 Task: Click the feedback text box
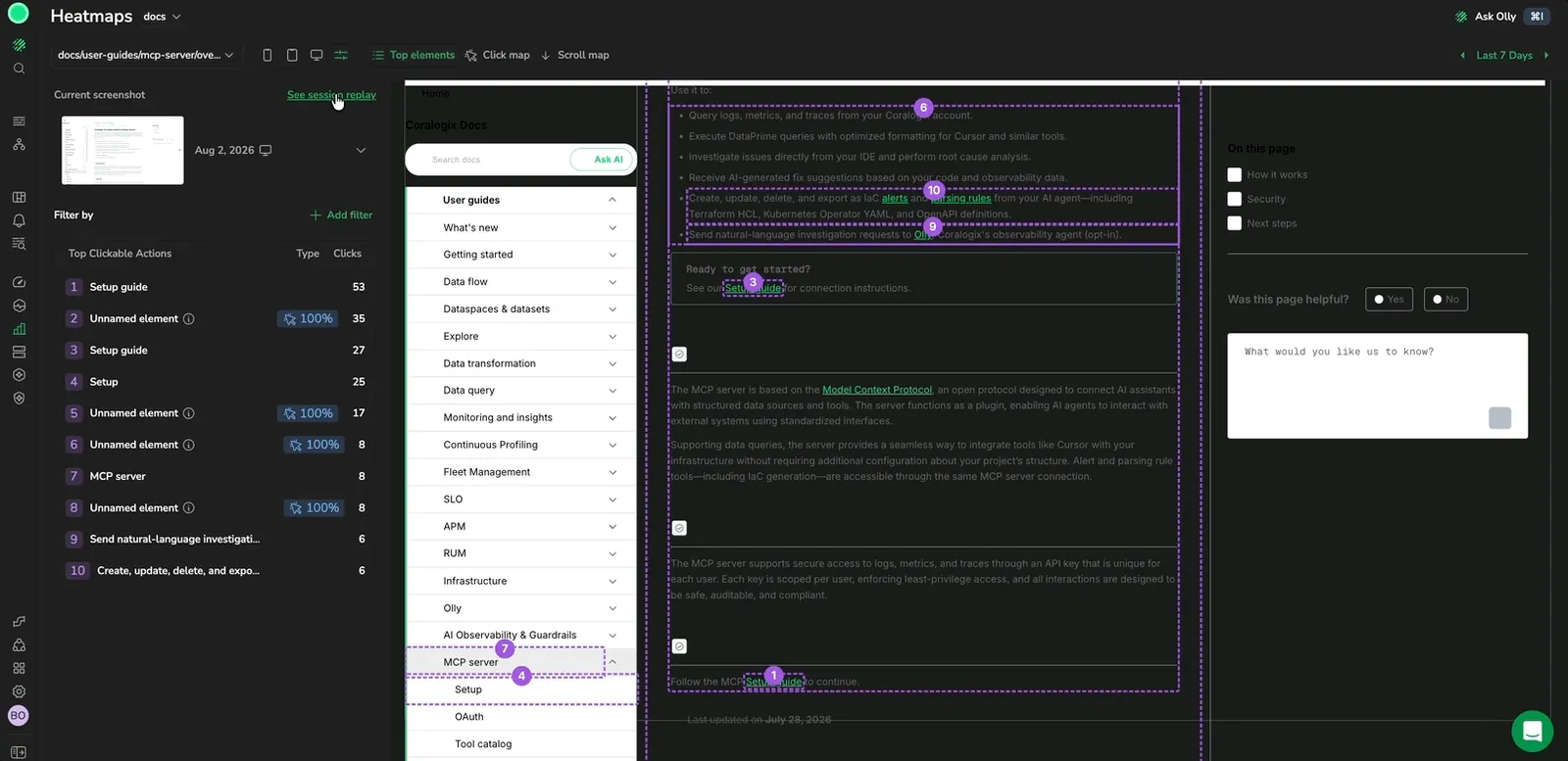coord(1377,386)
